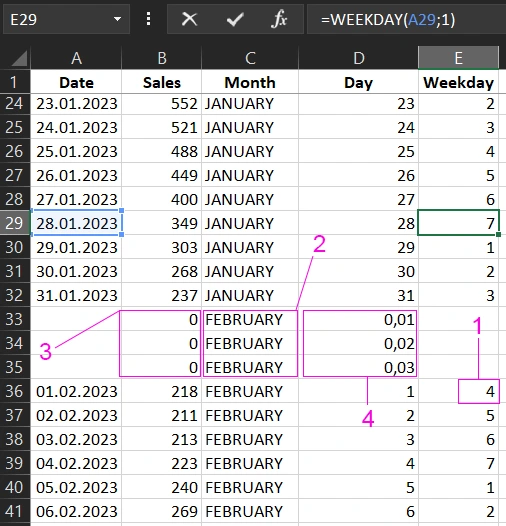Viewport: 506px width, 526px height.
Task: Select the Sales value 488
Action: (162, 151)
